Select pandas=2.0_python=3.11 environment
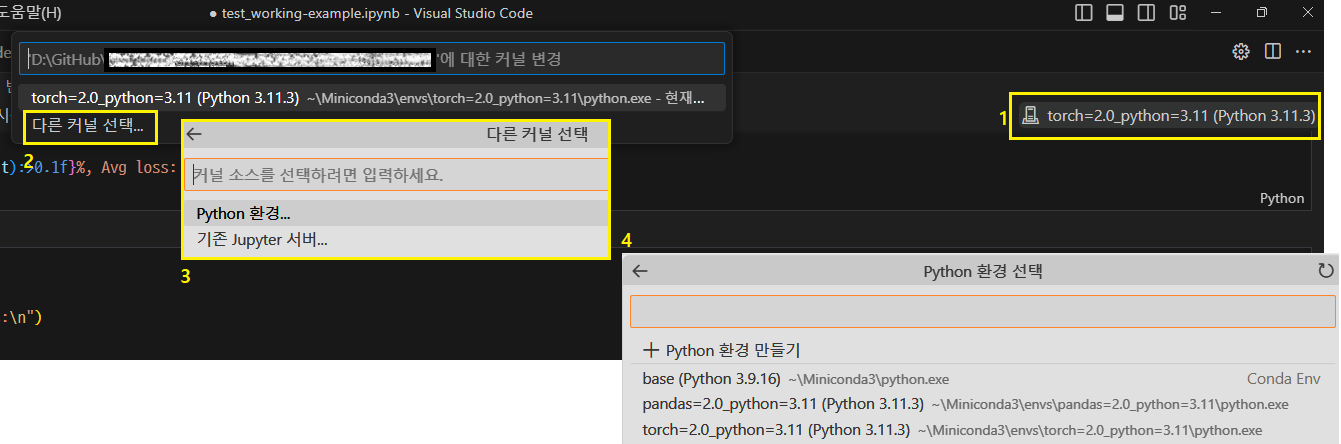 coord(980,405)
